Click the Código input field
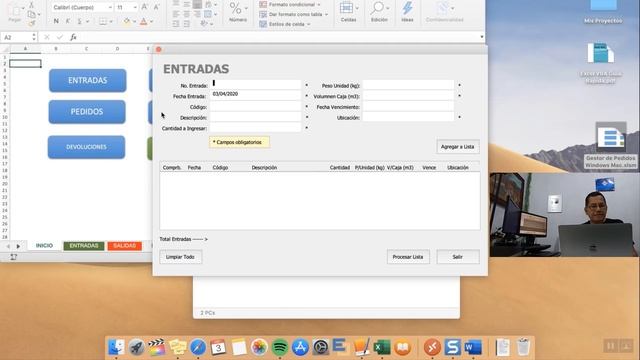 point(256,106)
